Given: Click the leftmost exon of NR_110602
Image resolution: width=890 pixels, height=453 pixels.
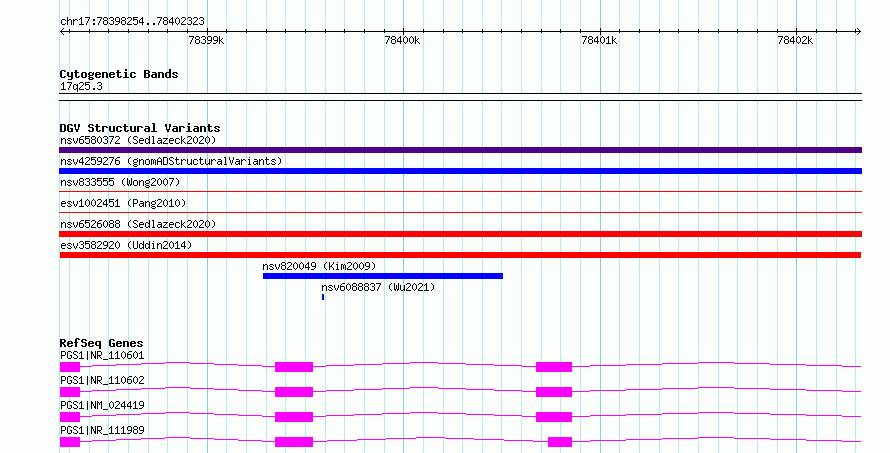Looking at the screenshot, I should 70,392.
